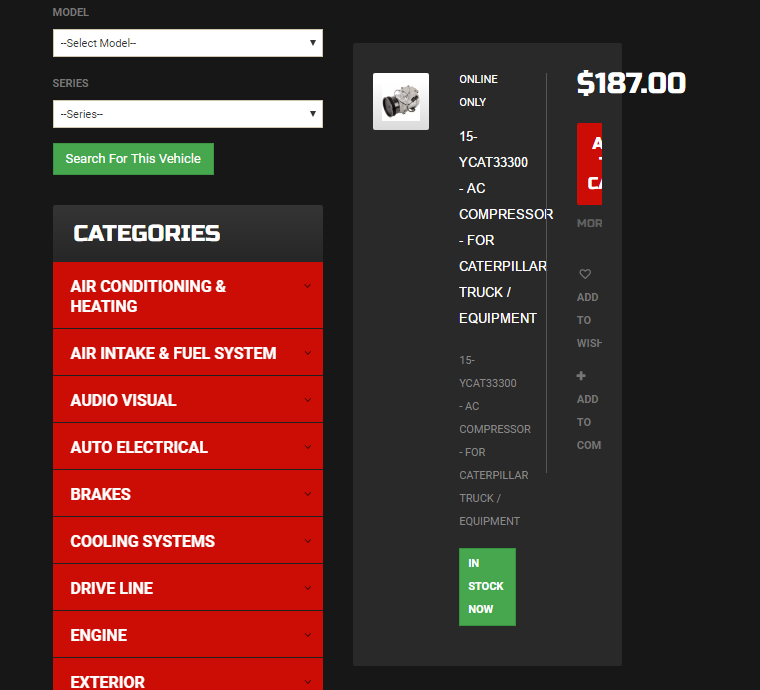This screenshot has width=760, height=690.
Task: Click the compare plus icon
Action: coord(581,376)
